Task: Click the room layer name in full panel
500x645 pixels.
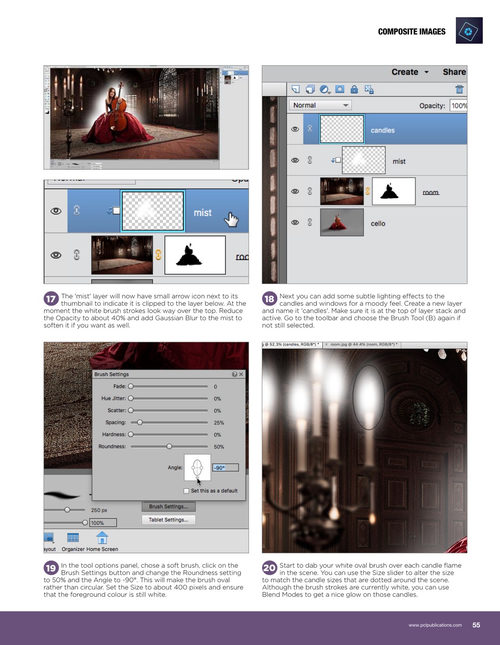Action: [x=431, y=193]
